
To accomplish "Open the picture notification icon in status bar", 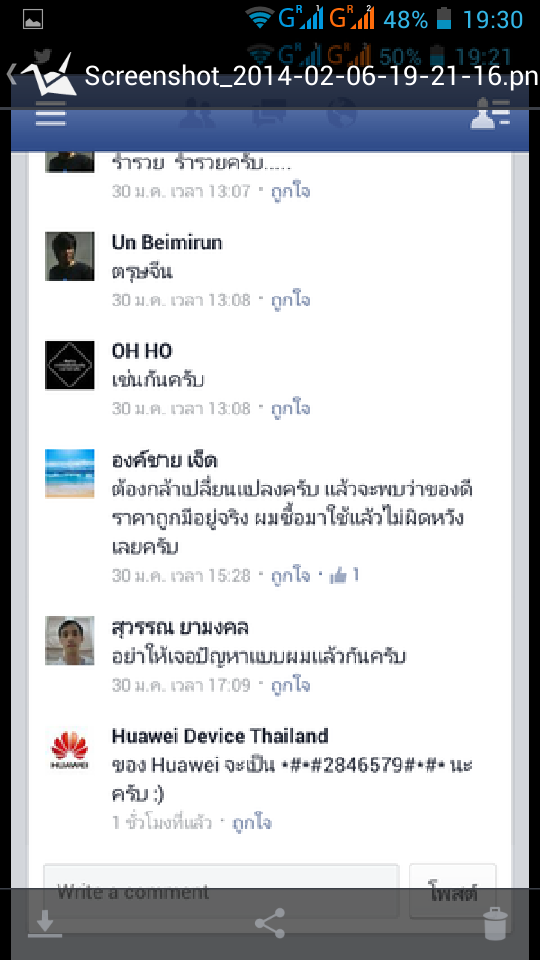I will tap(32, 19).
